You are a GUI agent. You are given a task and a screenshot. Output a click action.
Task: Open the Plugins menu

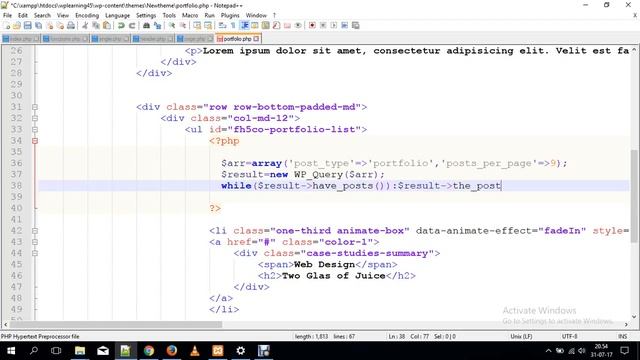click(x=230, y=15)
